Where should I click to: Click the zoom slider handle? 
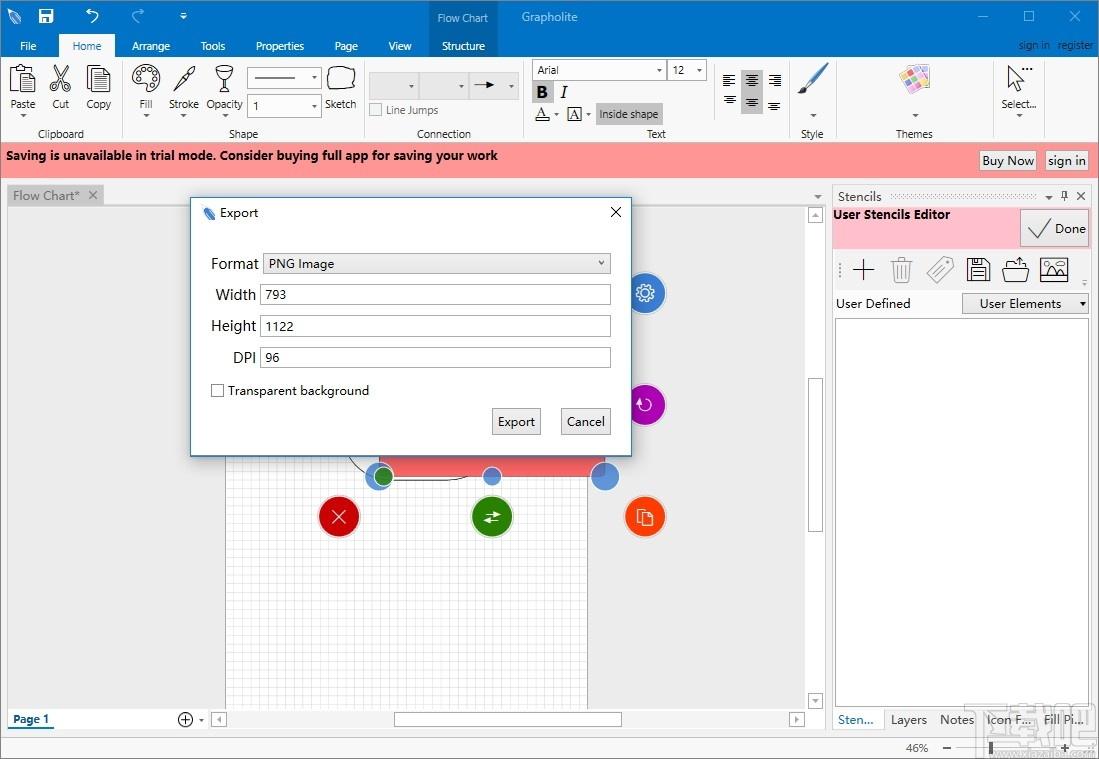click(990, 748)
